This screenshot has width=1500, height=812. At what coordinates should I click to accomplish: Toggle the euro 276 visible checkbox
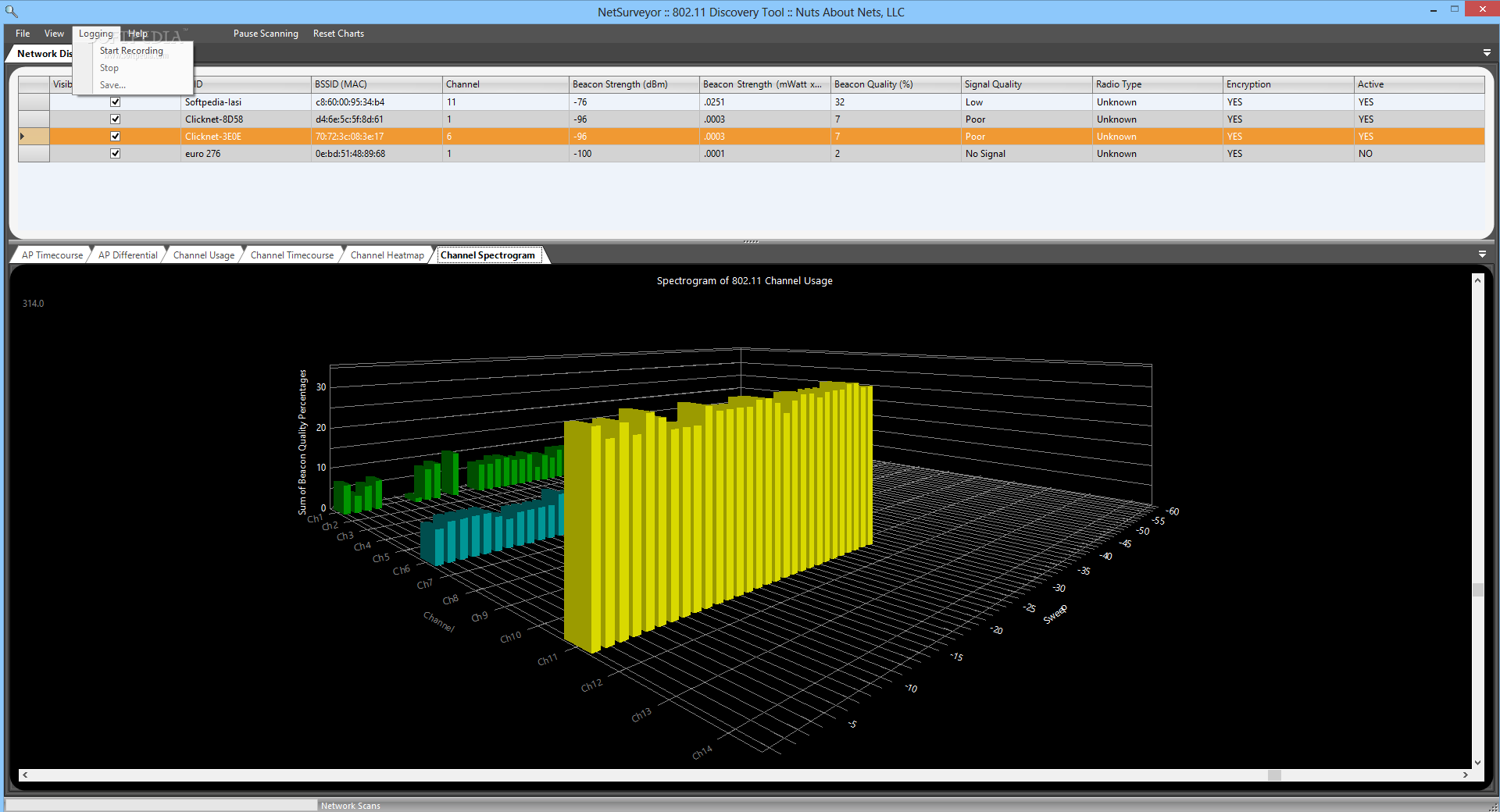[x=115, y=154]
